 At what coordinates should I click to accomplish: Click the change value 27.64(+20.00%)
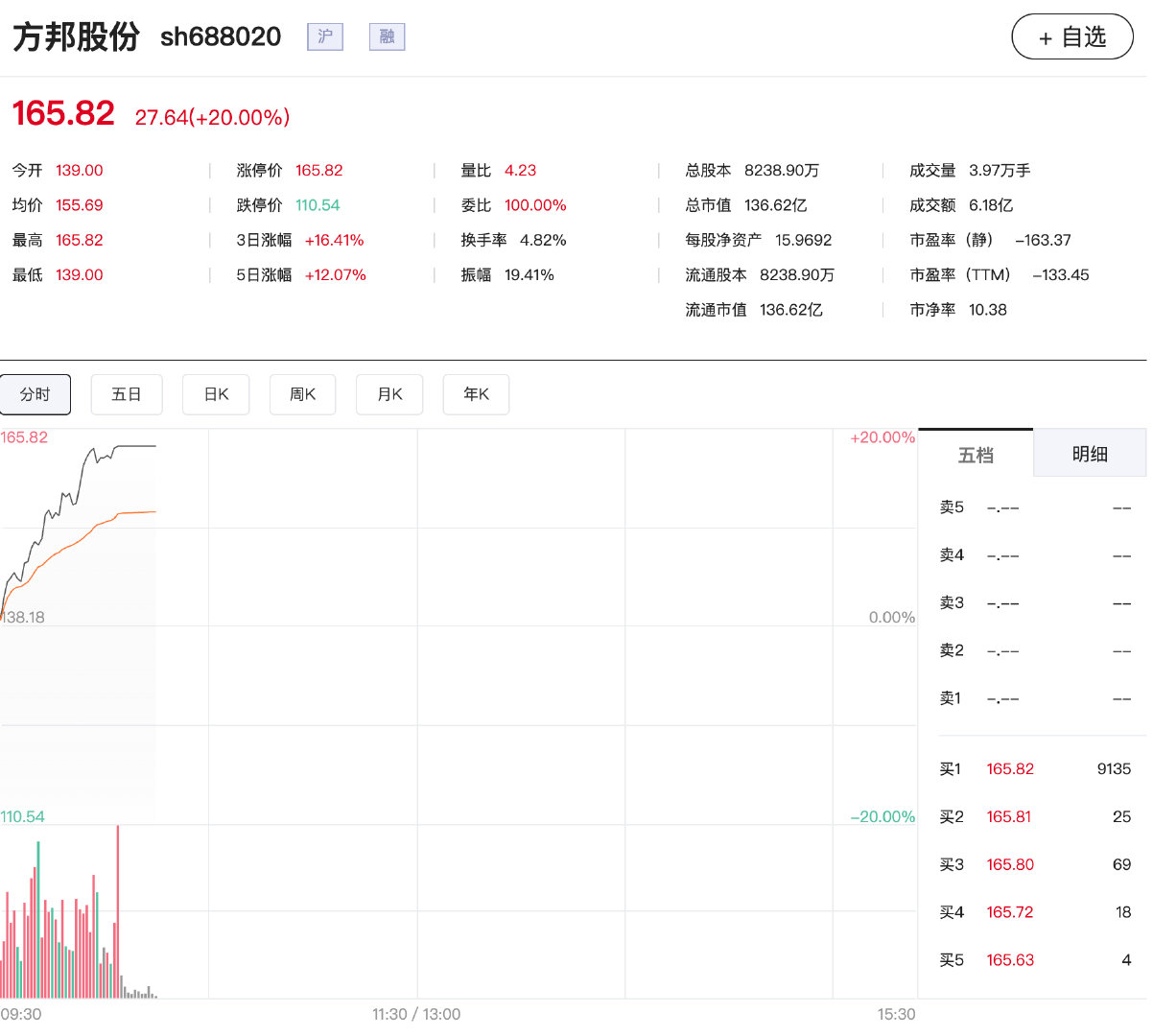tap(212, 117)
